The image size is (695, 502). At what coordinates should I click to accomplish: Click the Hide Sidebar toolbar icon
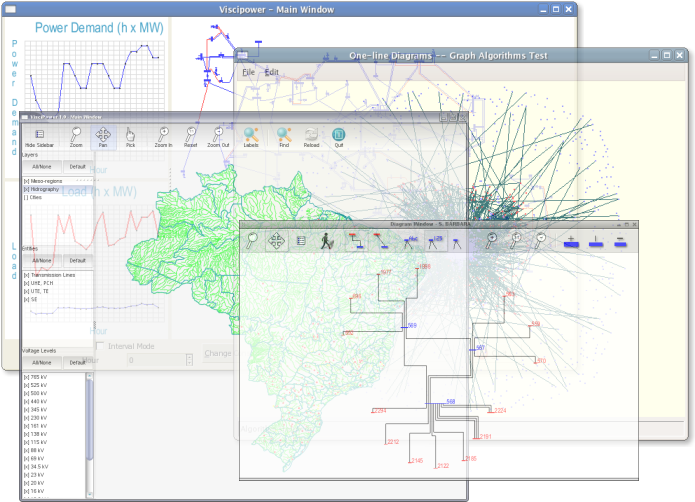39,137
